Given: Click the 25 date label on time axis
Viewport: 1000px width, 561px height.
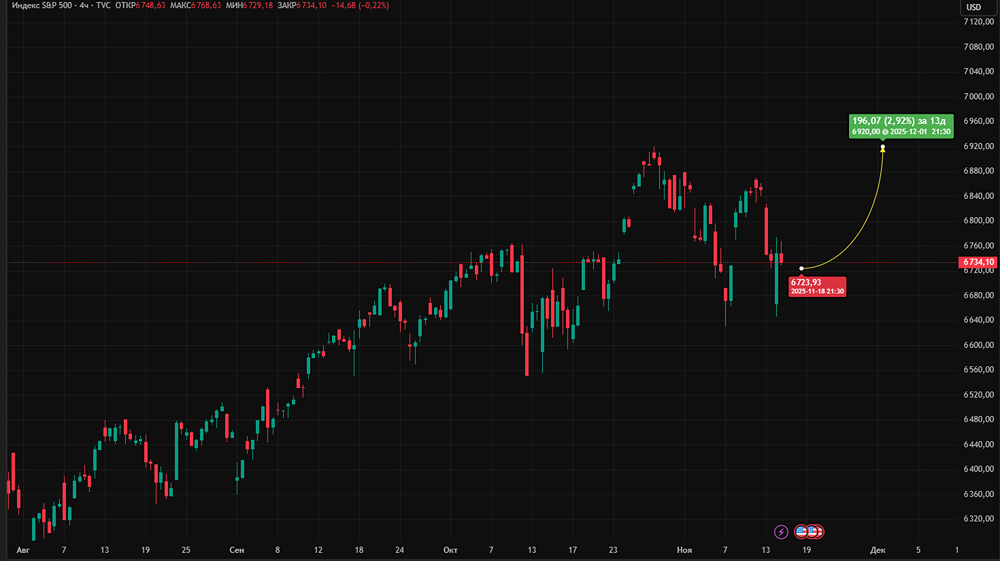Looking at the screenshot, I should [186, 550].
